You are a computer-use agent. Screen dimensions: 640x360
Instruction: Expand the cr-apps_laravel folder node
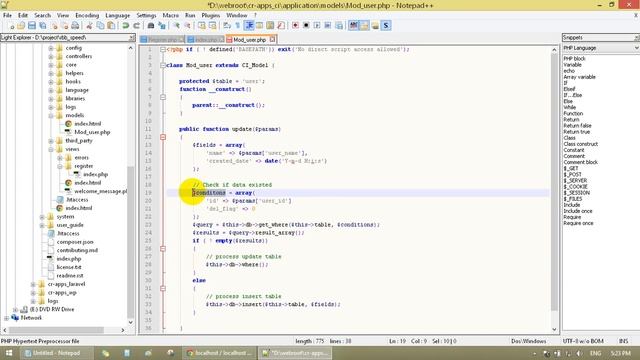[x=33, y=284]
